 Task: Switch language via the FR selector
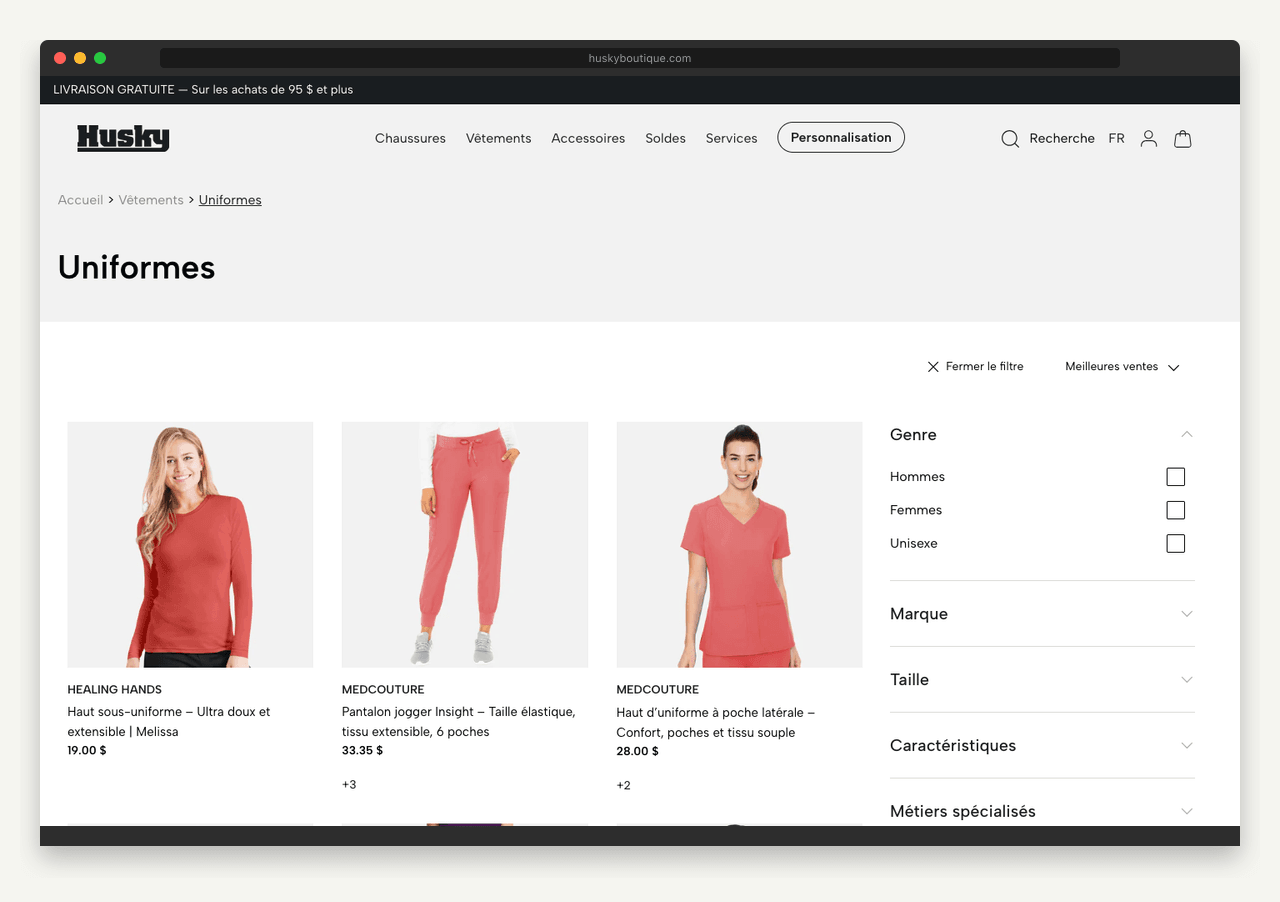(x=1116, y=138)
